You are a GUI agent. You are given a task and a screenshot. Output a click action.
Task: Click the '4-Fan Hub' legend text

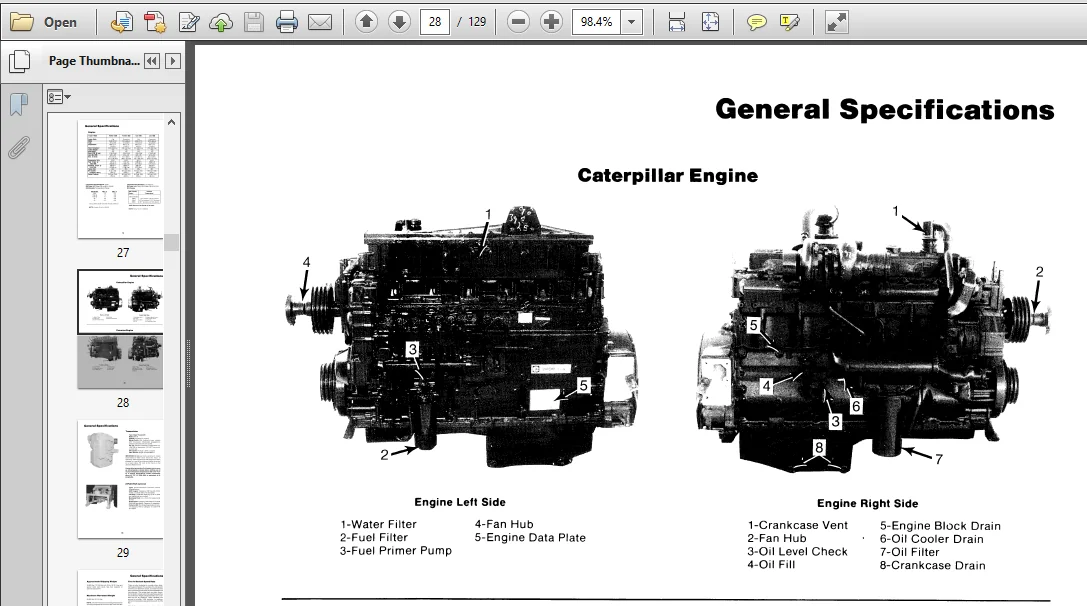tap(504, 524)
